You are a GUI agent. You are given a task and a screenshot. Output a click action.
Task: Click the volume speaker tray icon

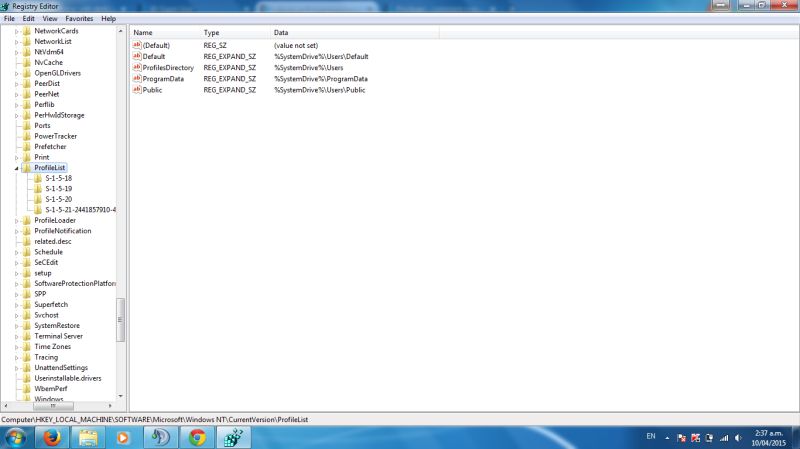pyautogui.click(x=738, y=438)
